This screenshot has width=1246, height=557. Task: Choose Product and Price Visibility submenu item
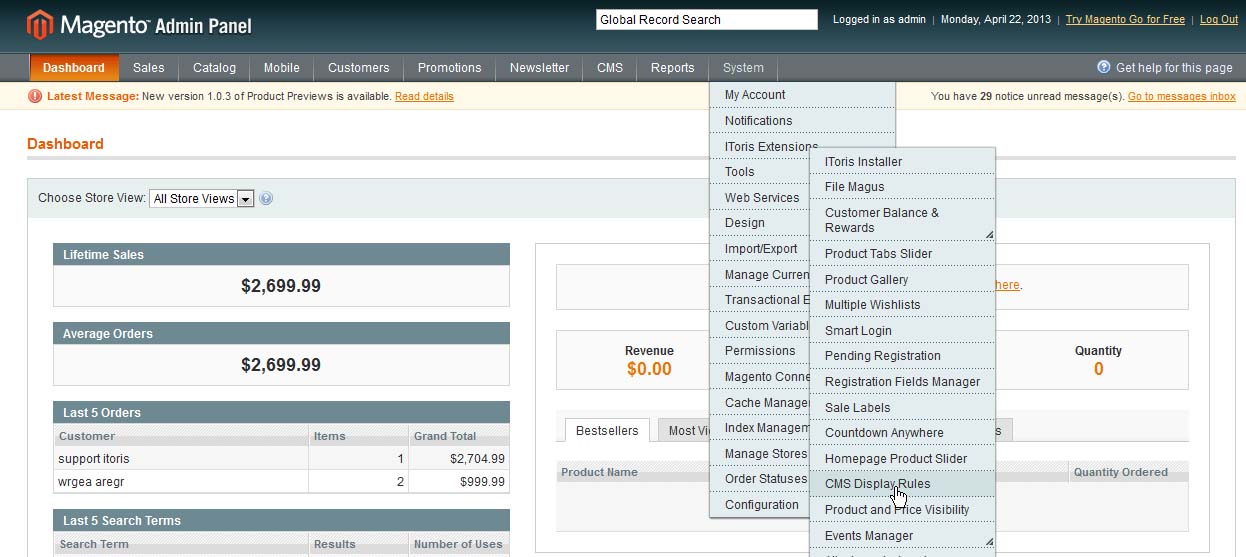[902, 510]
